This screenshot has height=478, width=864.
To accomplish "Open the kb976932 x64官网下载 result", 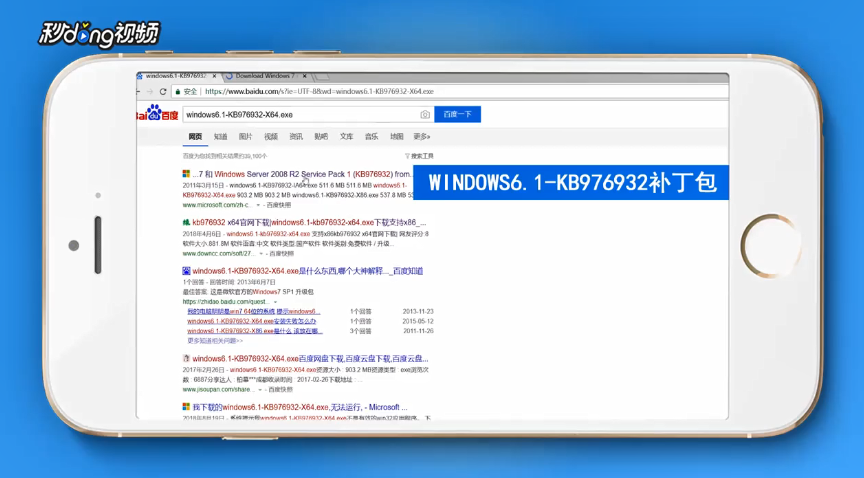I will pyautogui.click(x=309, y=223).
